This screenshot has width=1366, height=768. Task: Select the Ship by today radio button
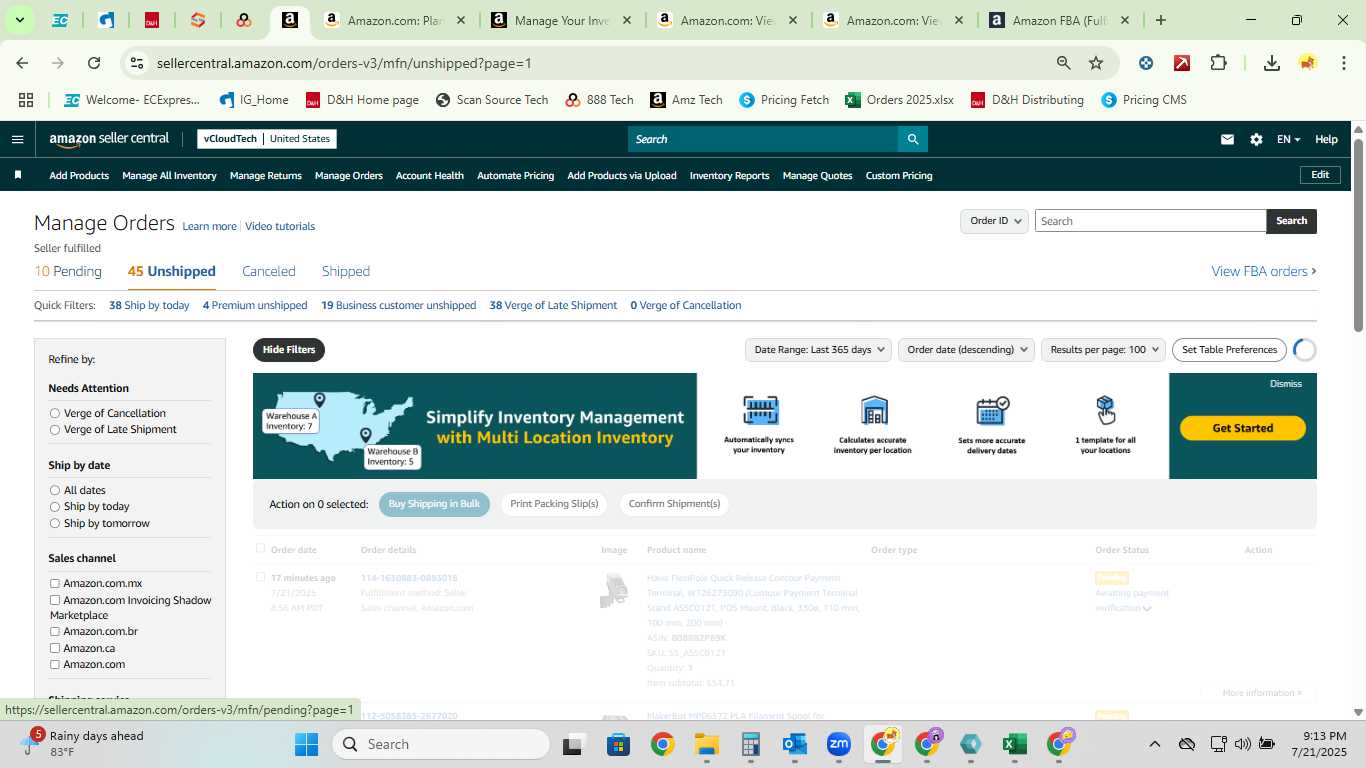tap(55, 507)
